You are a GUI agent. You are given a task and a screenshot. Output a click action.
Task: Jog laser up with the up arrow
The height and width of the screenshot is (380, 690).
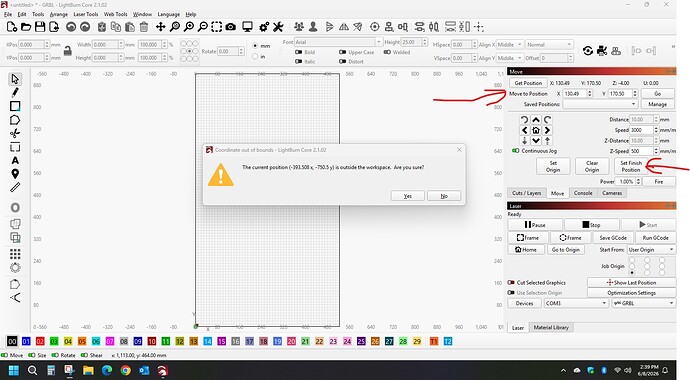point(536,120)
